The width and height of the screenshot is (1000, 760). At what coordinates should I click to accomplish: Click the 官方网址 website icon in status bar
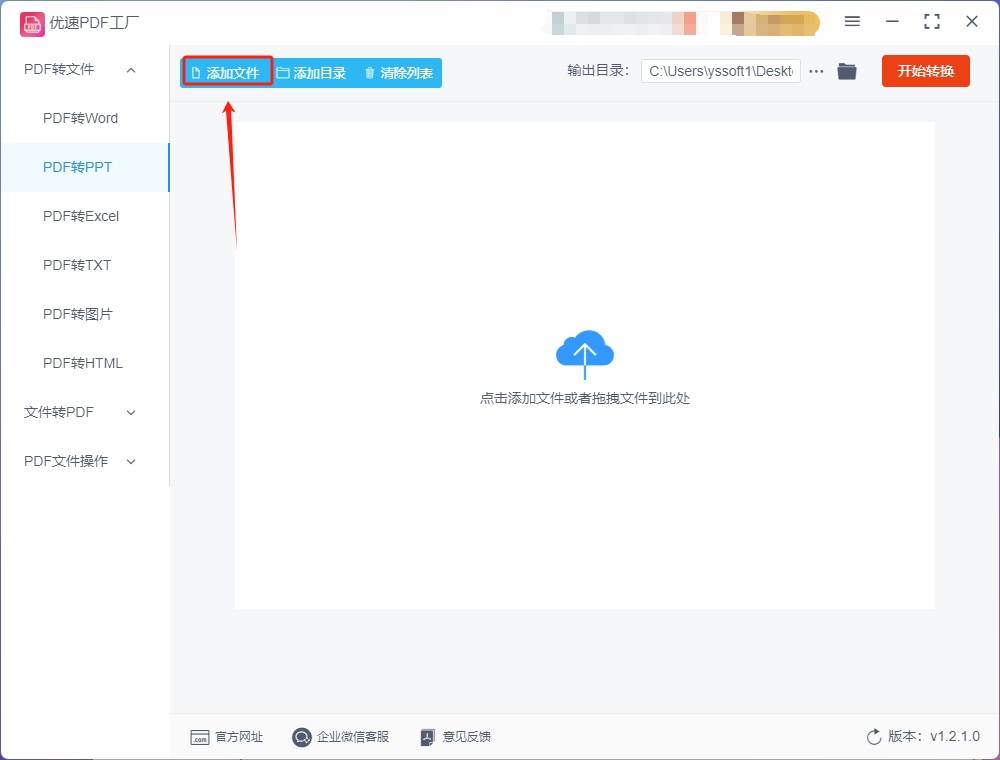pos(200,737)
